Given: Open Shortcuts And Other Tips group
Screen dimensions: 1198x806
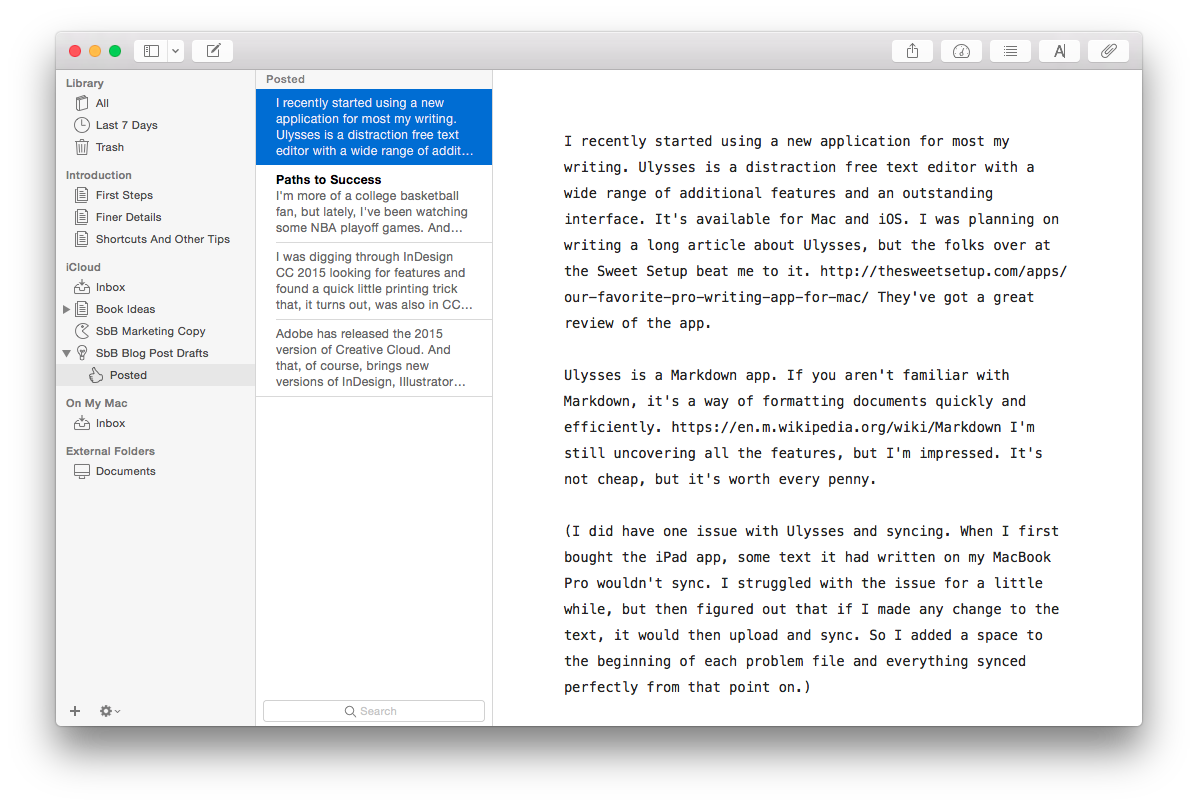Looking at the screenshot, I should [156, 240].
